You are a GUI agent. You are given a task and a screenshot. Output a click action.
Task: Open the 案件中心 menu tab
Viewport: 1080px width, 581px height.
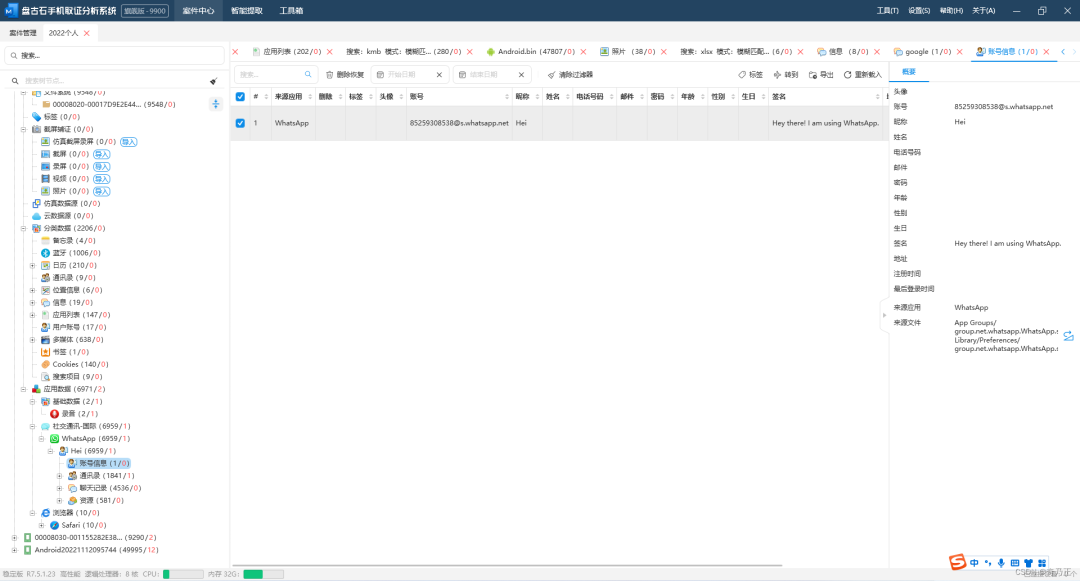[198, 10]
